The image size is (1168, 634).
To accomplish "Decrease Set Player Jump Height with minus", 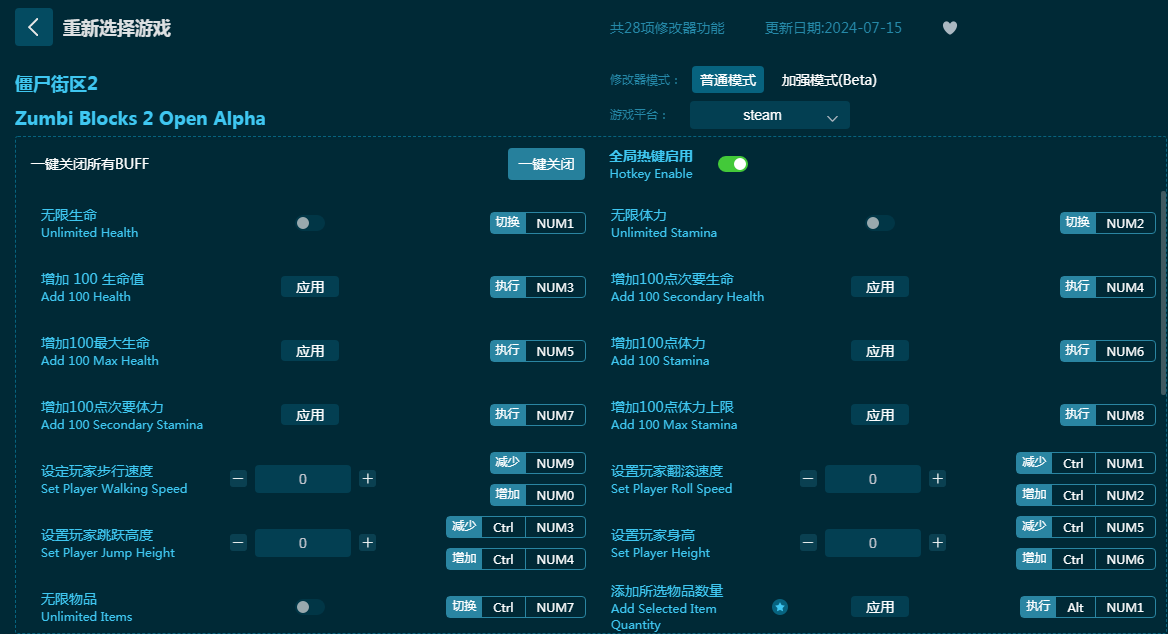I will coord(238,542).
